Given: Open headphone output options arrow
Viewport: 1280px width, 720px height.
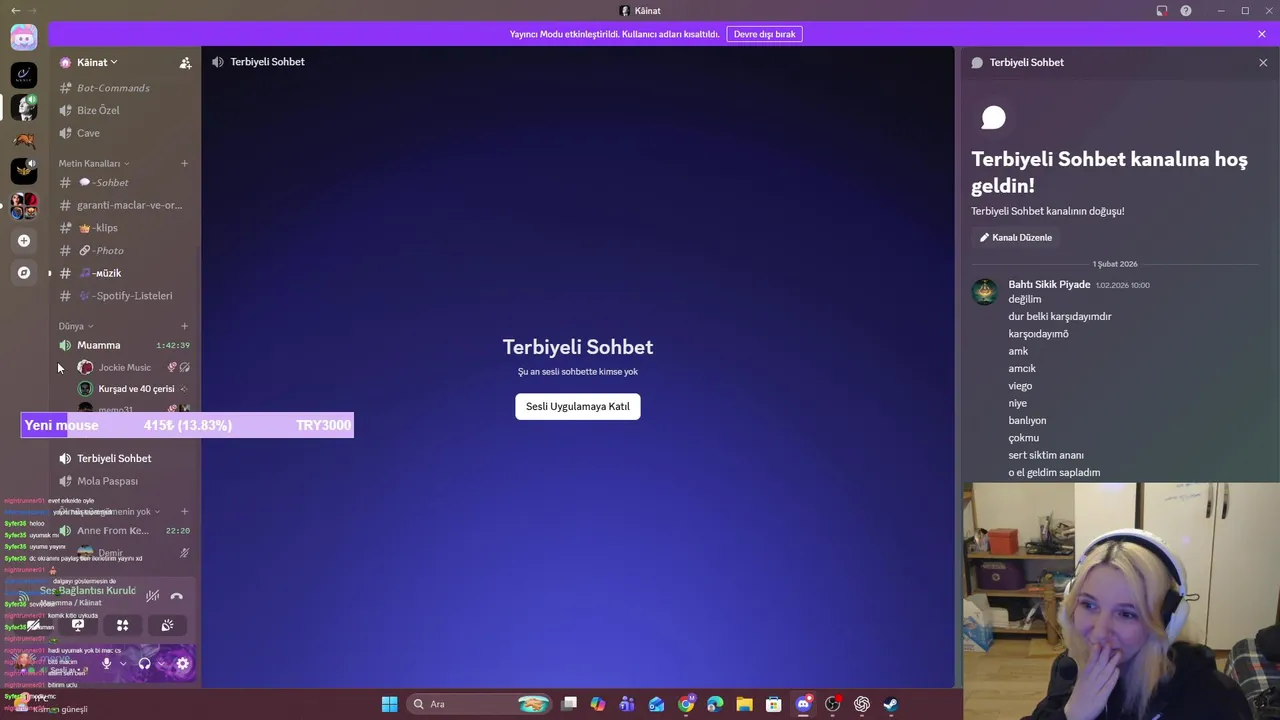Looking at the screenshot, I should click(x=161, y=663).
